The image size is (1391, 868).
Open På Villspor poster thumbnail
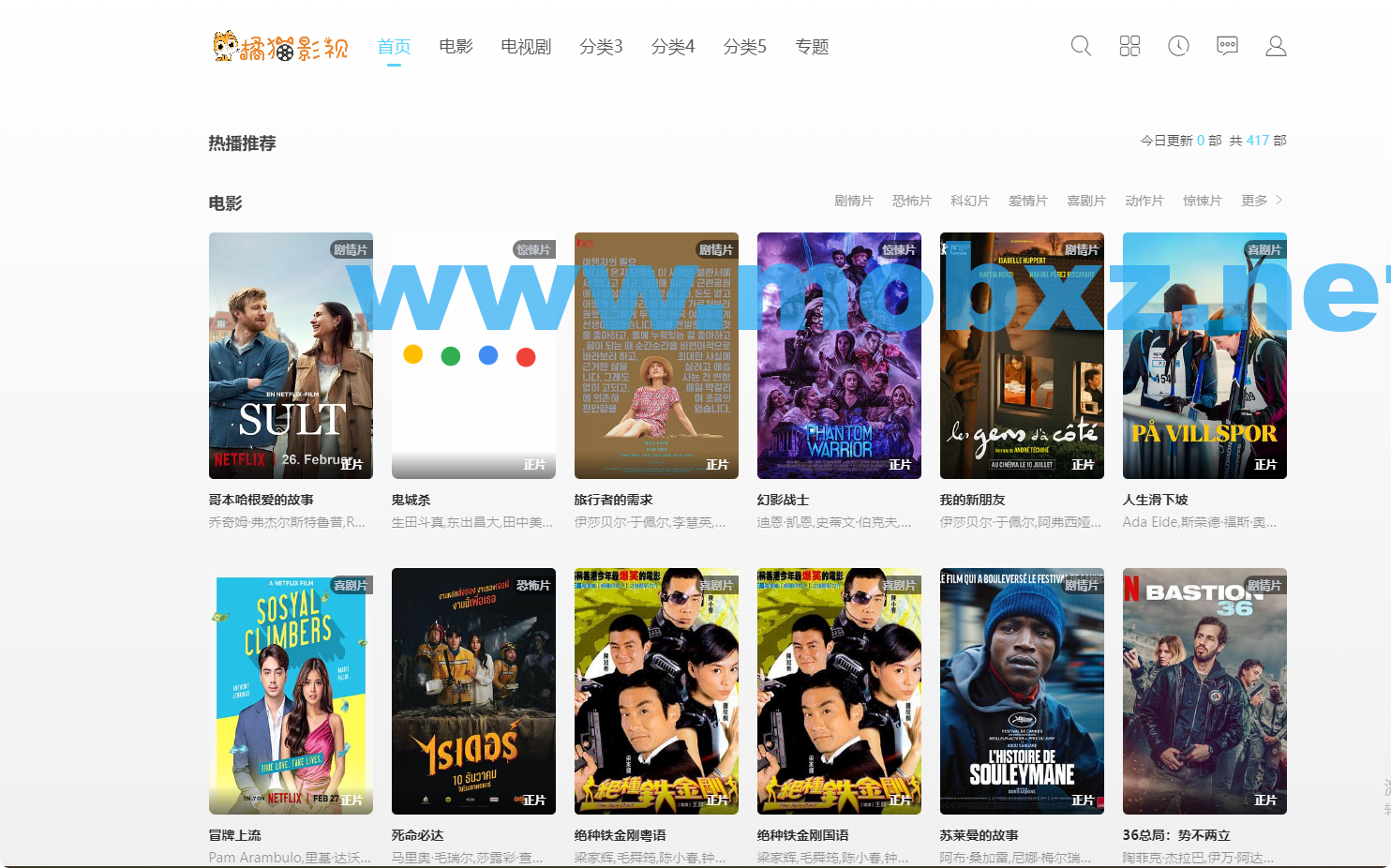point(1204,355)
